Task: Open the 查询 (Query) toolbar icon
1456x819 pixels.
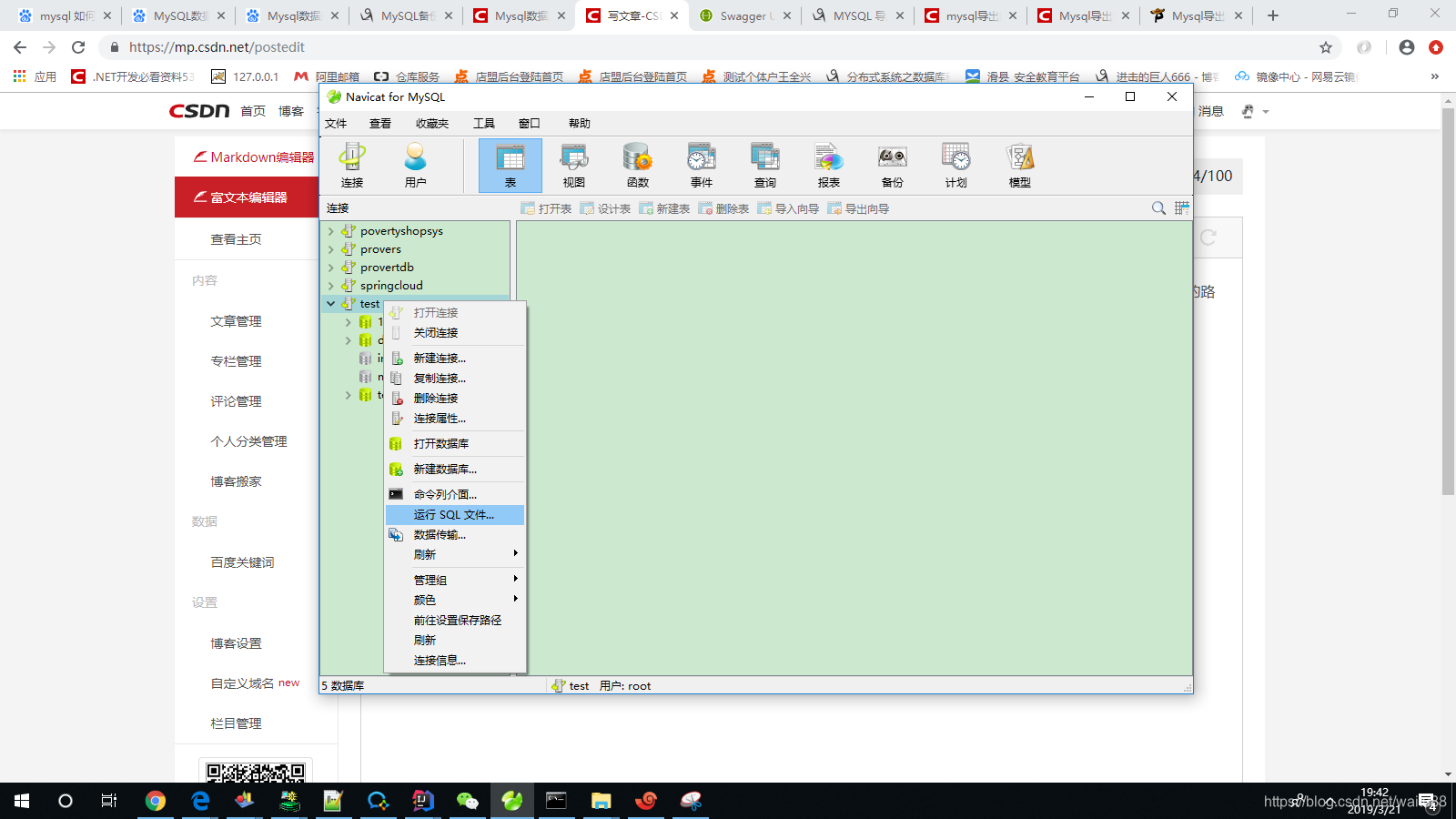Action: 765,165
